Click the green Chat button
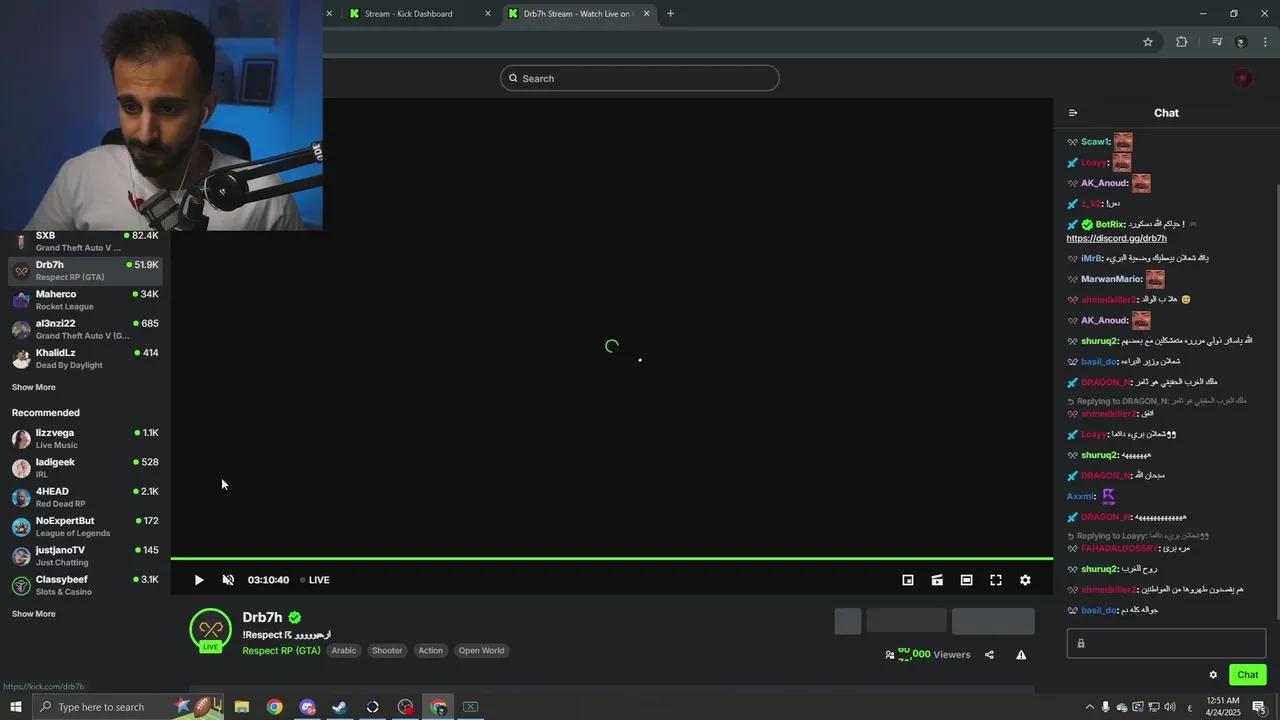 [1247, 675]
